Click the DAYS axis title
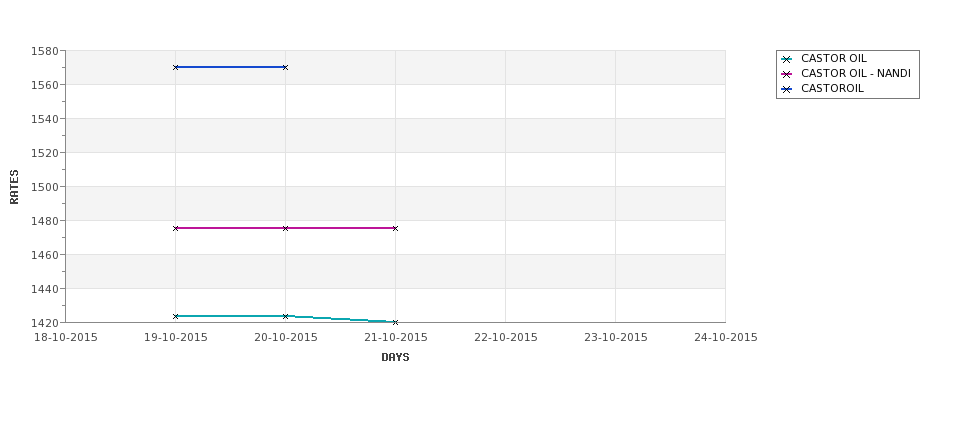975x429 pixels. [x=395, y=357]
